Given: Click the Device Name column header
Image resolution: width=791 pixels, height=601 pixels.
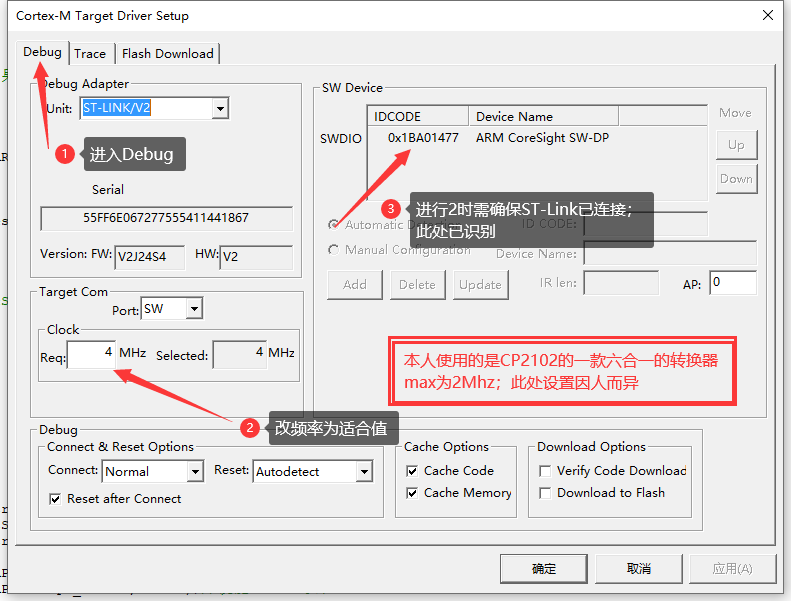Looking at the screenshot, I should tap(543, 117).
